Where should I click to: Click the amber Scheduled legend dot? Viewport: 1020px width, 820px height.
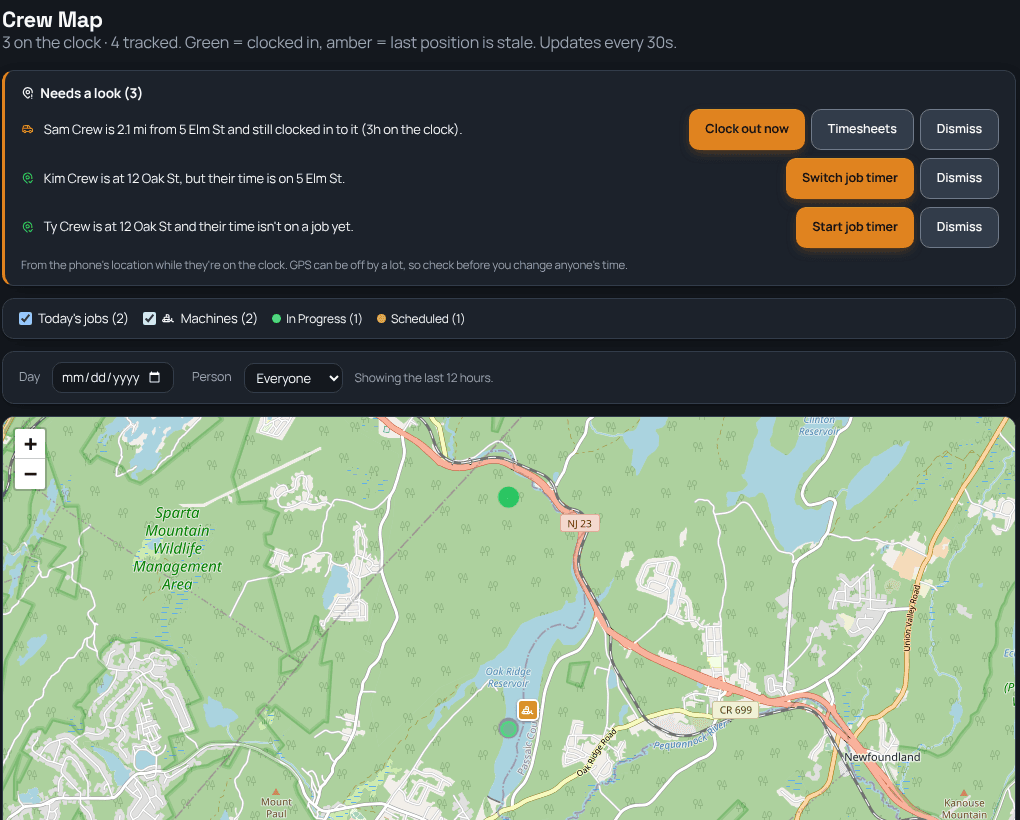point(381,319)
